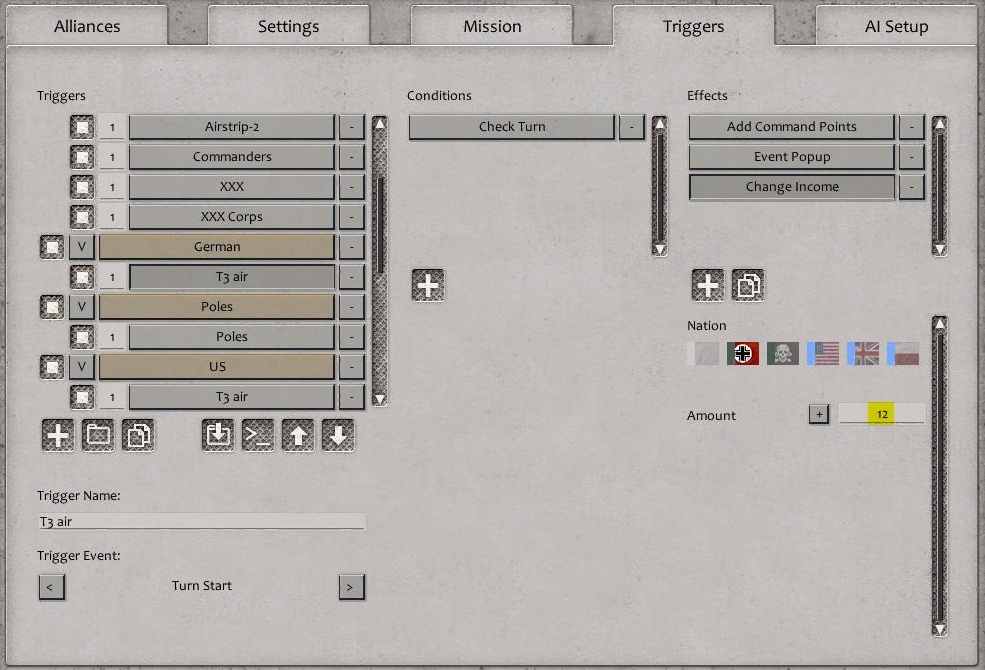This screenshot has height=670, width=985.
Task: Select the blank neutral flag nation
Action: click(x=703, y=354)
